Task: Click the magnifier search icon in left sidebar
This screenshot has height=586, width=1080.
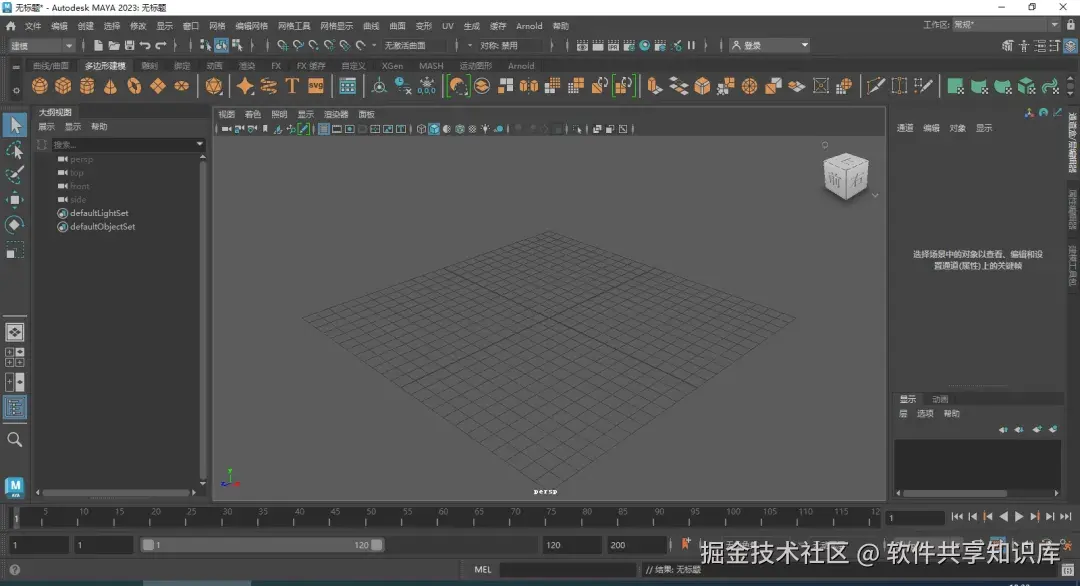Action: (x=15, y=439)
